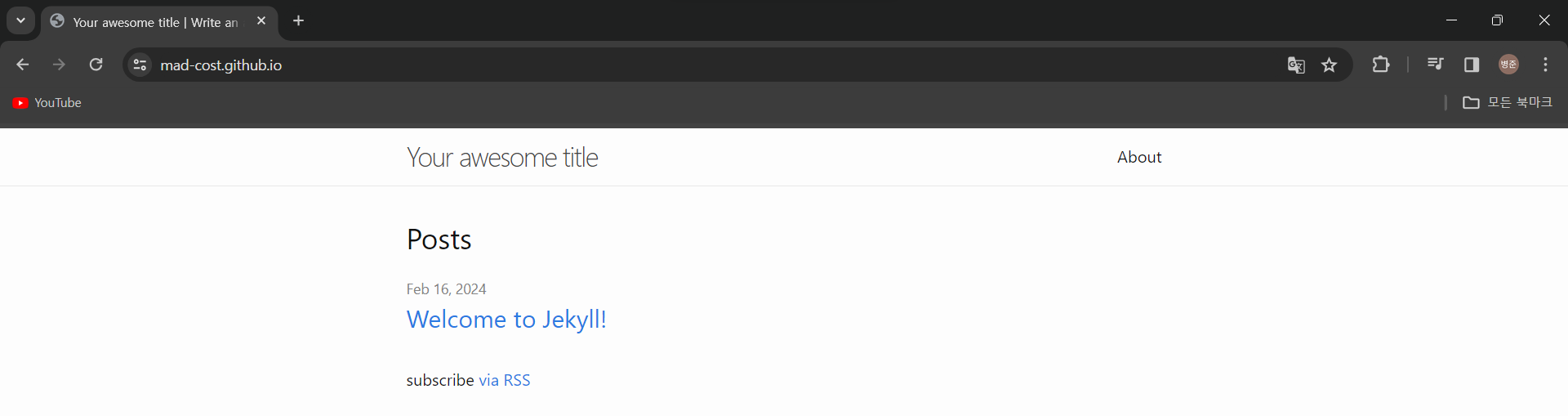
Task: Toggle the browser side panel
Action: pyautogui.click(x=1472, y=65)
